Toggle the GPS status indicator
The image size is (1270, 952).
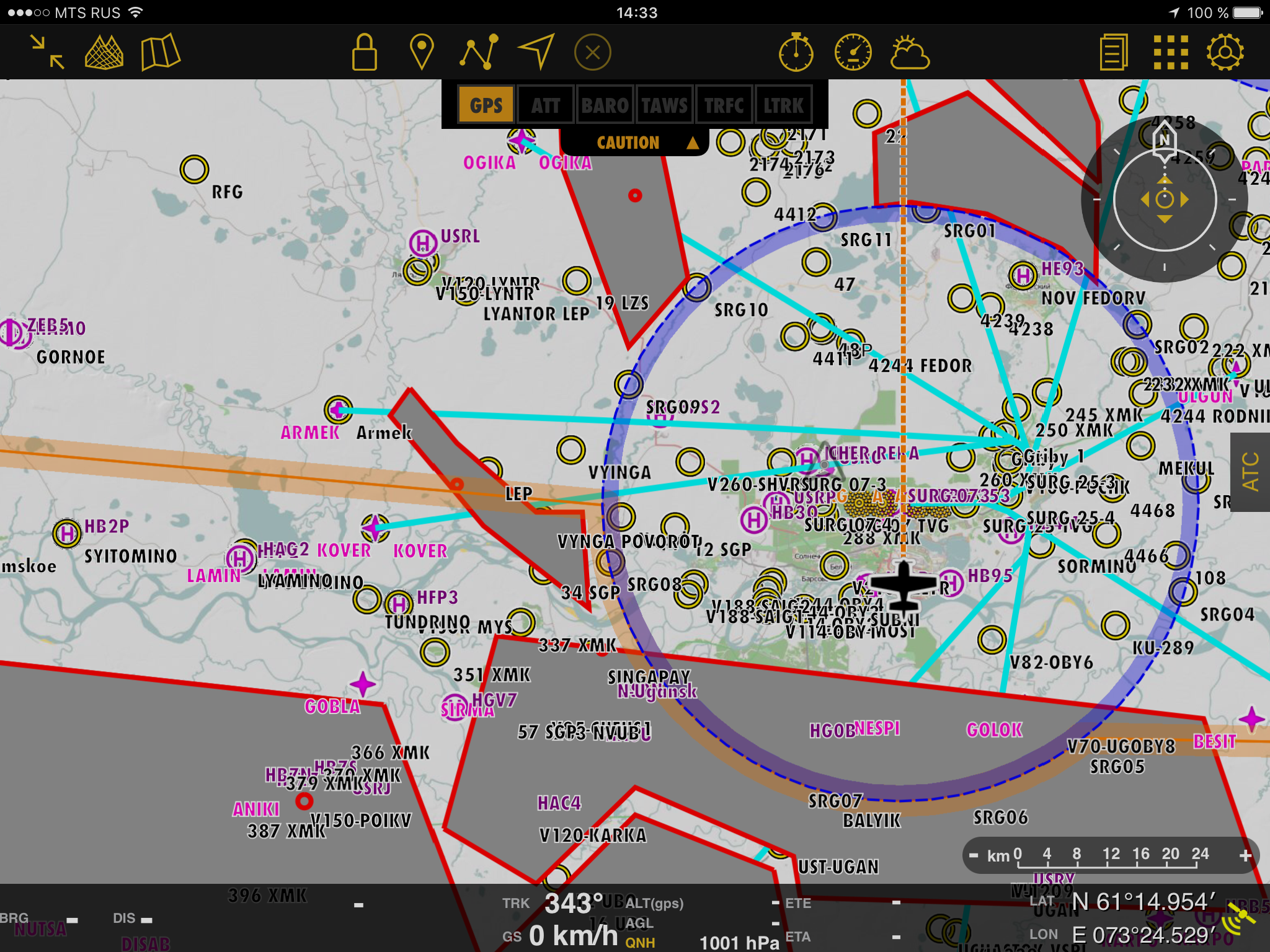[x=486, y=105]
